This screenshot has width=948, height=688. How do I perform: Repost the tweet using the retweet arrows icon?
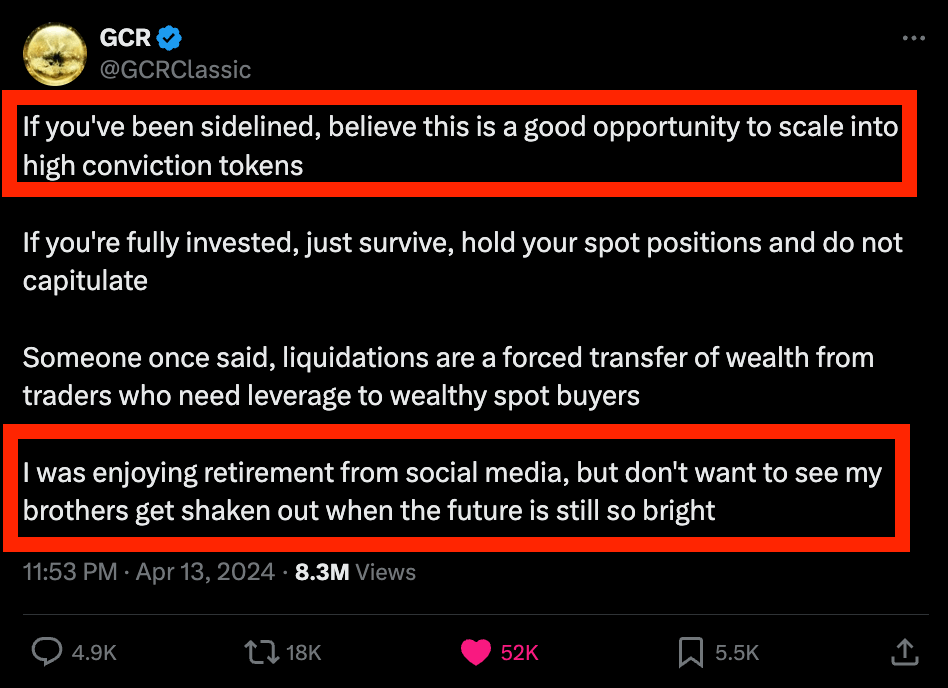tap(260, 653)
